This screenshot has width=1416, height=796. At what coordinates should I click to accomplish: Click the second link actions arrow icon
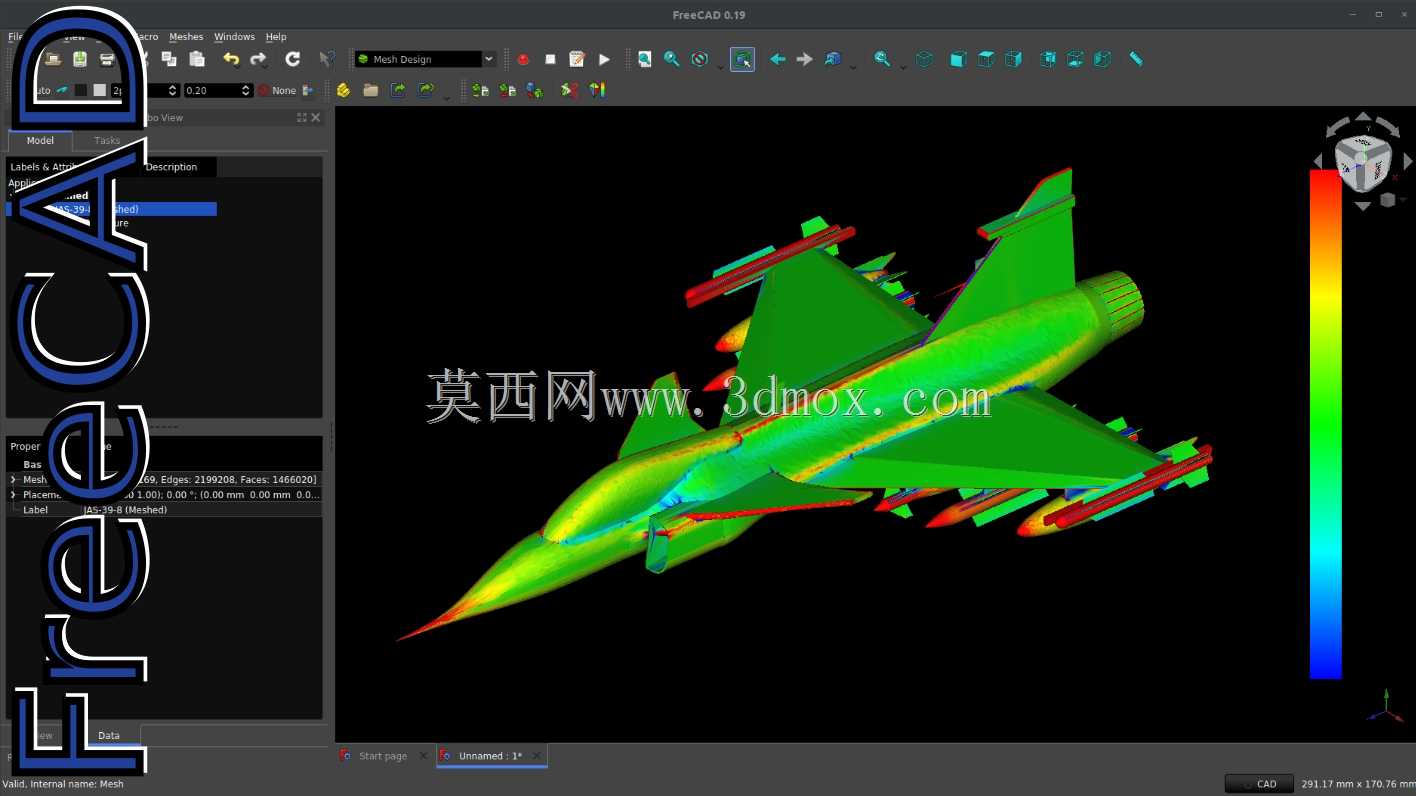point(426,90)
